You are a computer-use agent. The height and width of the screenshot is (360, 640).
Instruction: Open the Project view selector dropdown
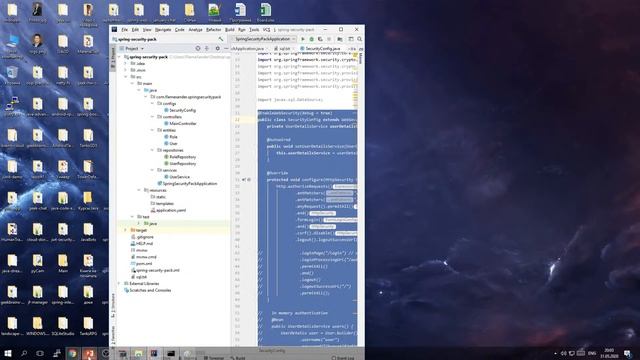tap(134, 49)
